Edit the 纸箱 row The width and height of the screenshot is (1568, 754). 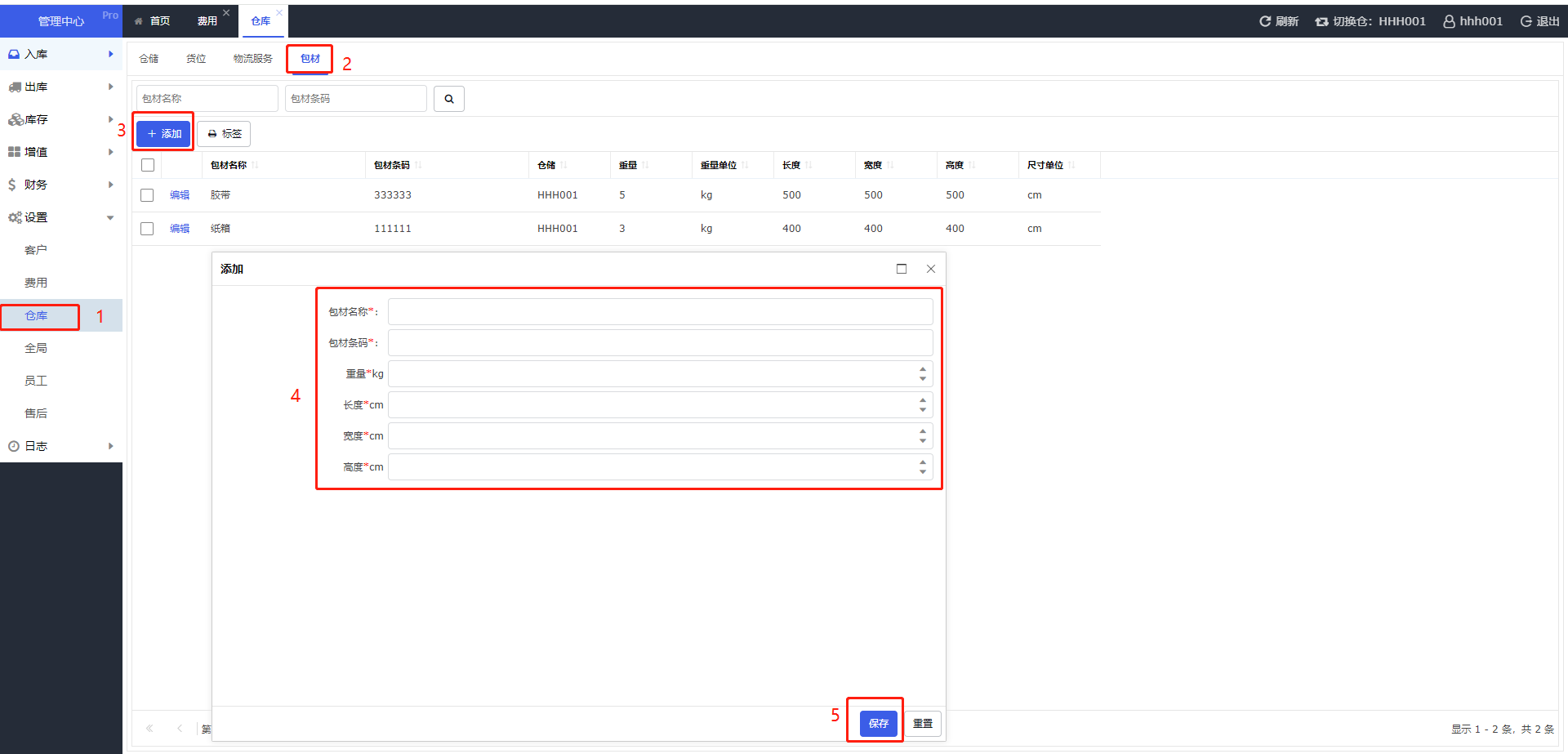(180, 229)
